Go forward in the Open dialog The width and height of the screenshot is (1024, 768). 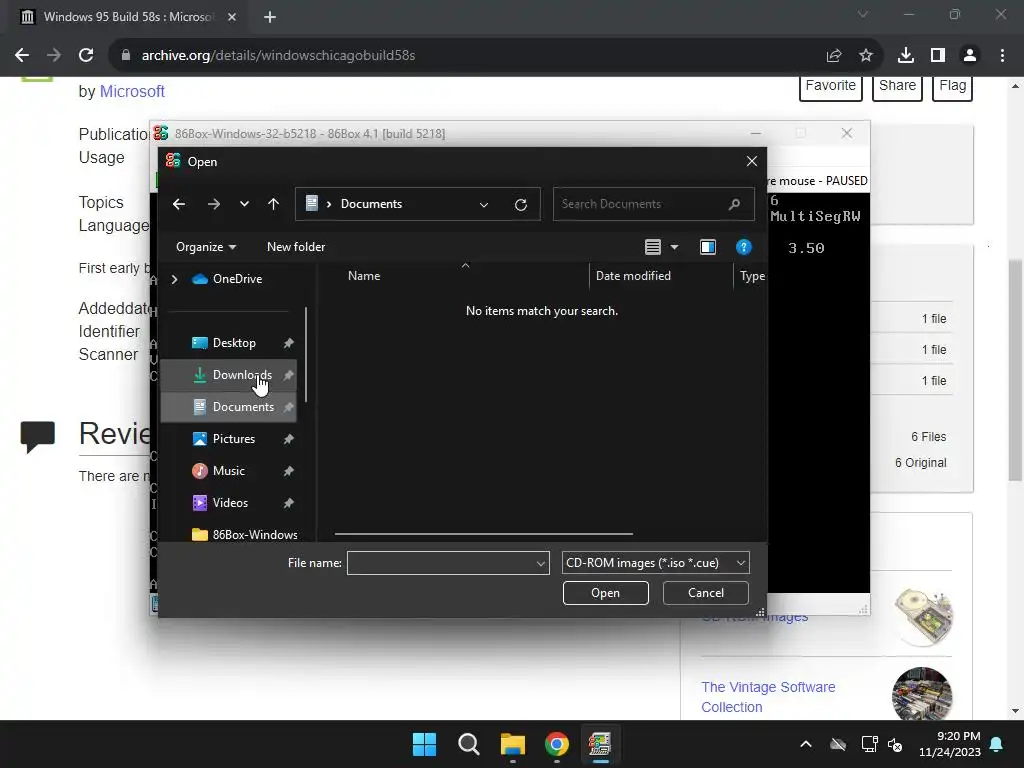(x=214, y=204)
